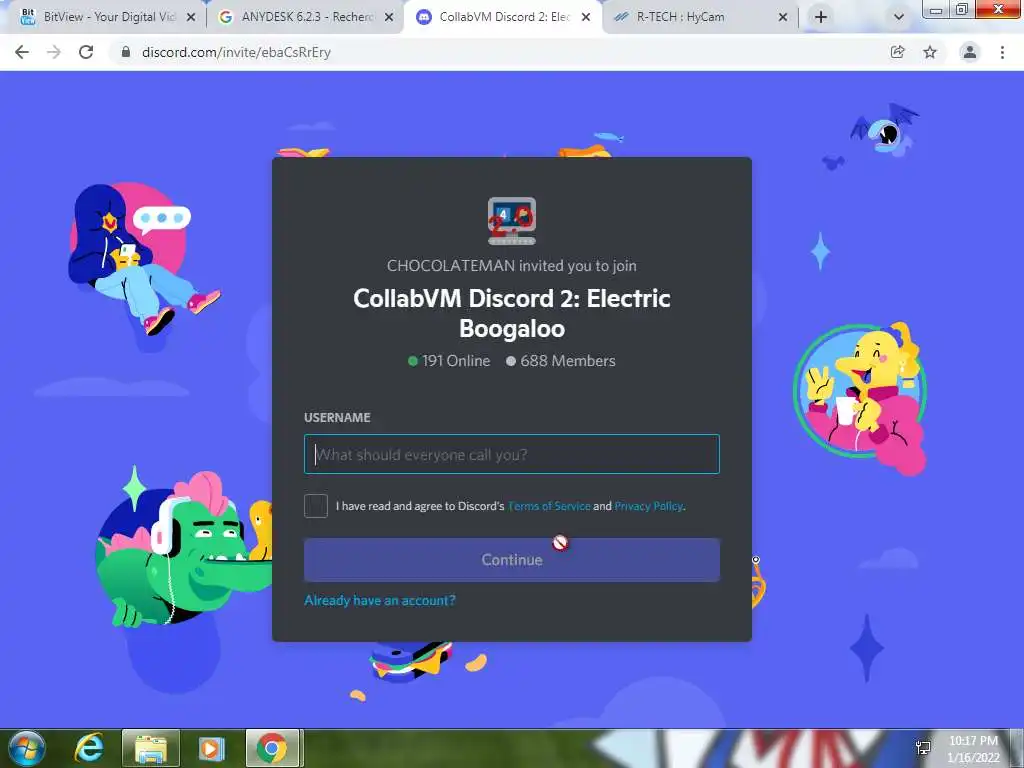This screenshot has width=1024, height=768.
Task: Focus the Username input field
Action: 512,454
